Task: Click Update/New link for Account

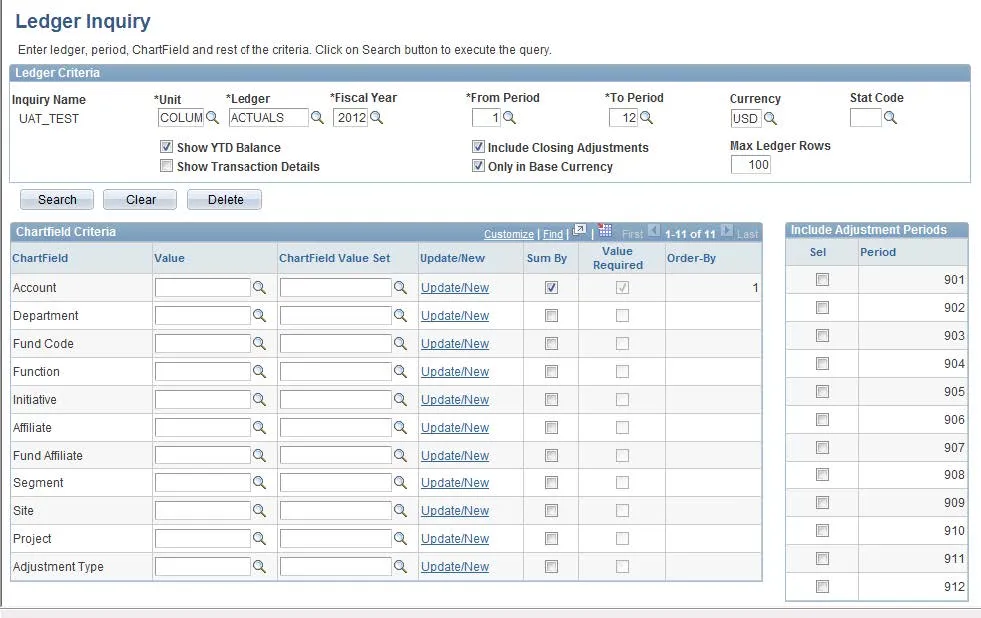Action: (x=455, y=288)
